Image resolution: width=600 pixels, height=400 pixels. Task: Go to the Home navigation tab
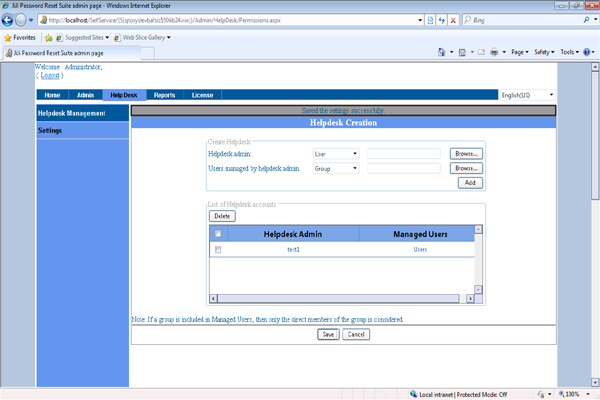[x=52, y=95]
